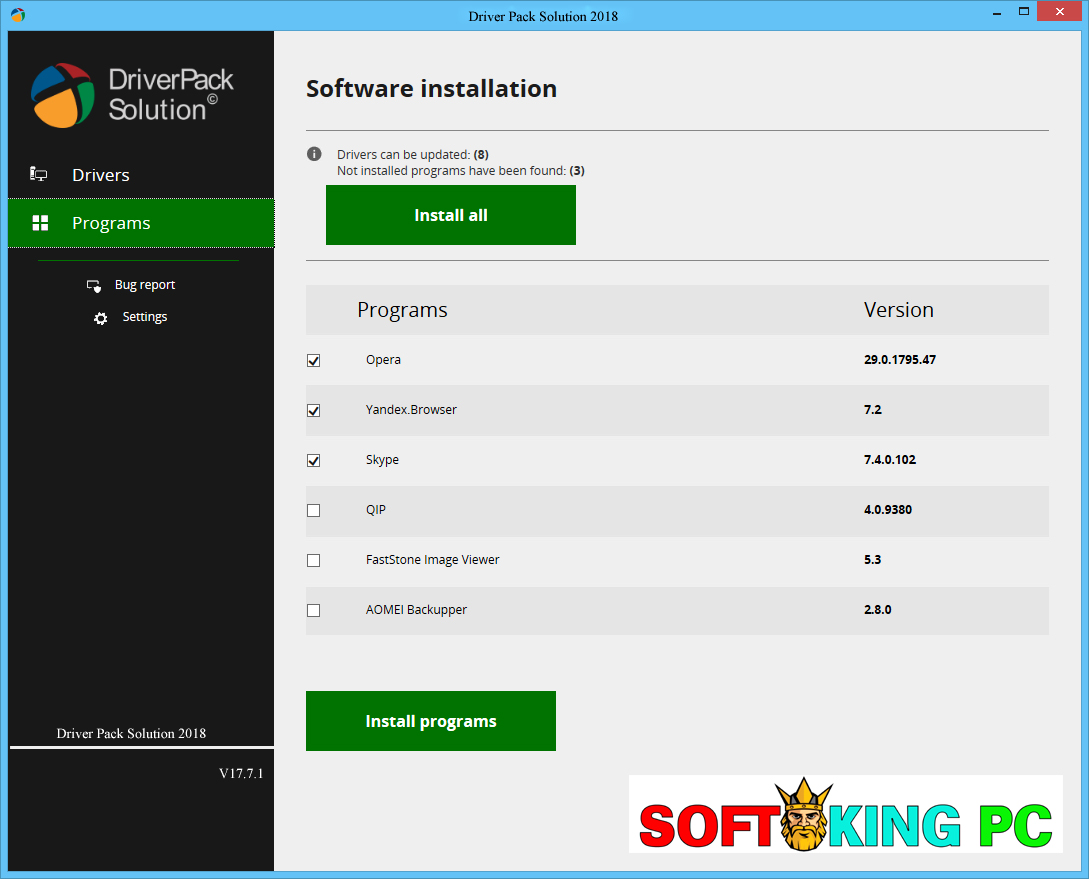Uncheck the Skype checkbox

[x=314, y=460]
